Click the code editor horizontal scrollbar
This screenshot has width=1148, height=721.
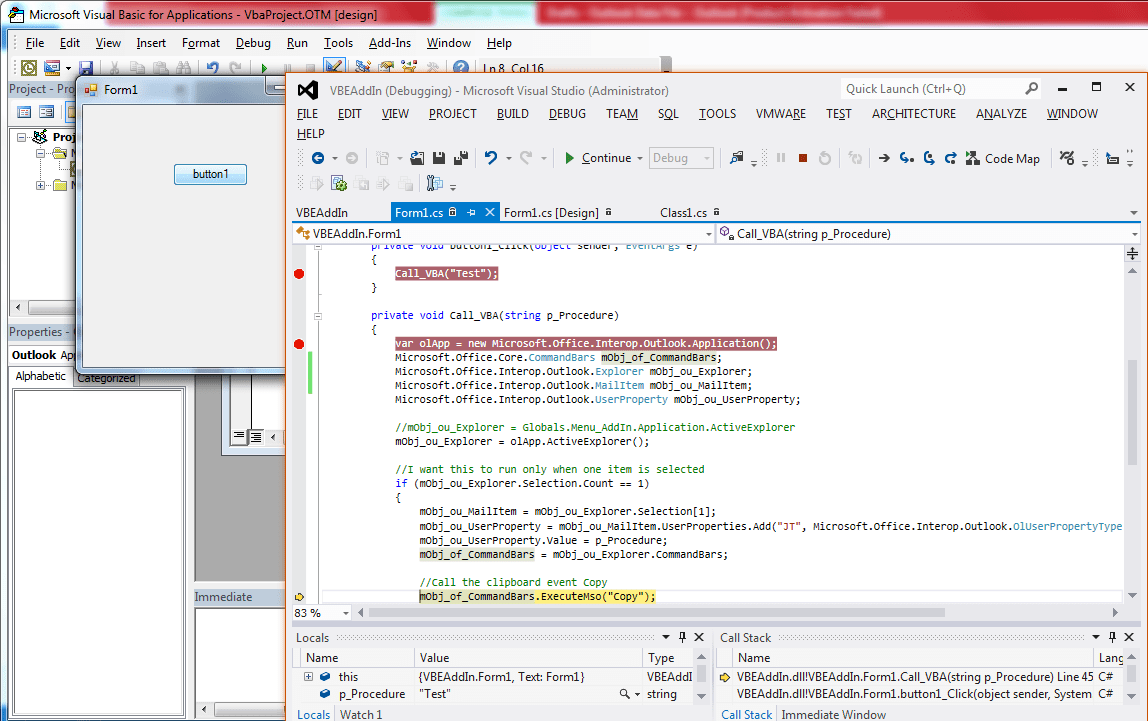(x=656, y=613)
